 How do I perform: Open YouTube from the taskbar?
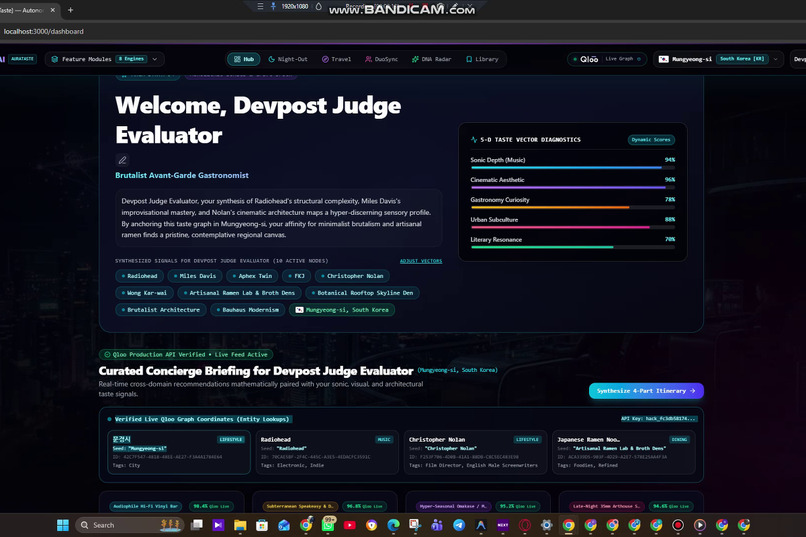point(350,525)
